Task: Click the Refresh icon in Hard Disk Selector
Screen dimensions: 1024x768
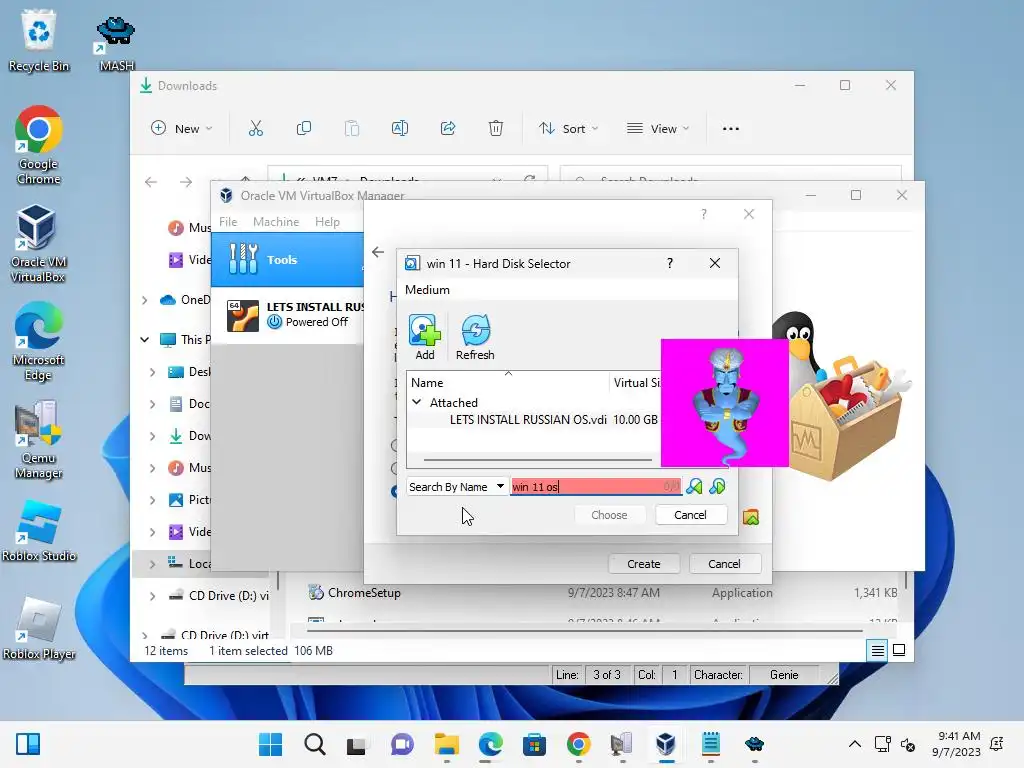Action: pyautogui.click(x=475, y=337)
